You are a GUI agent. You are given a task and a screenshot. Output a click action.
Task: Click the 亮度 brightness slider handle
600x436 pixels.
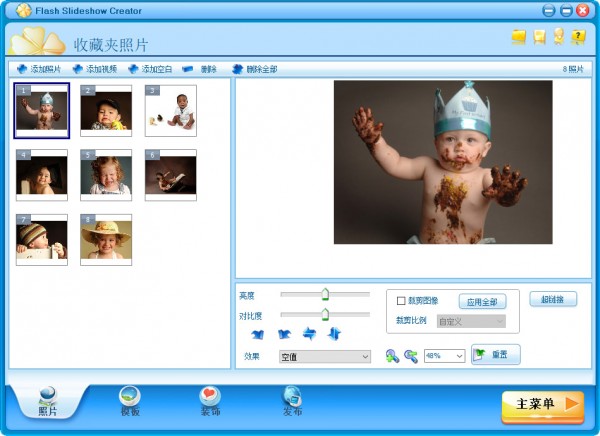coord(325,294)
